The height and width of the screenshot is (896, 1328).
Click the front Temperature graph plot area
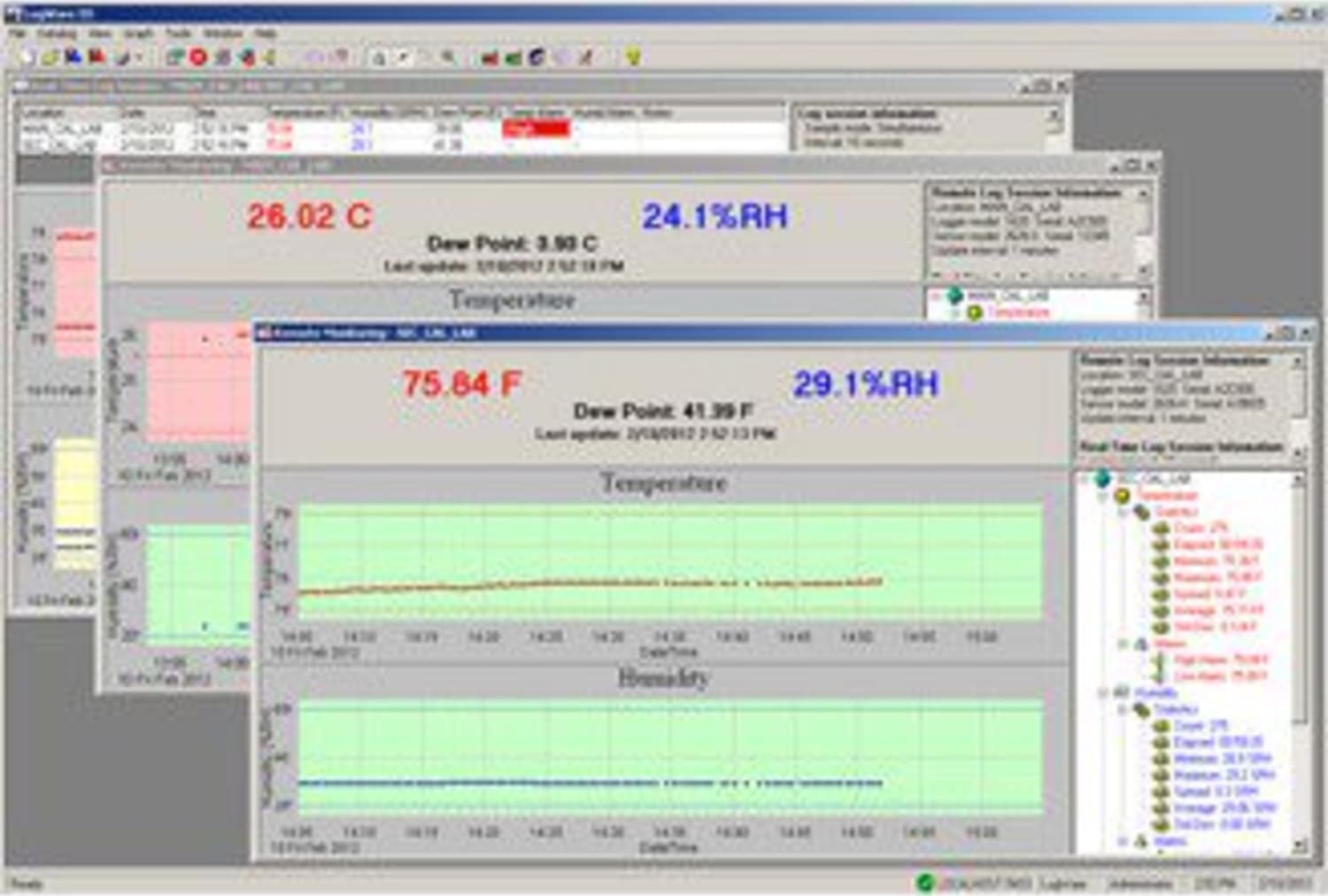click(670, 561)
